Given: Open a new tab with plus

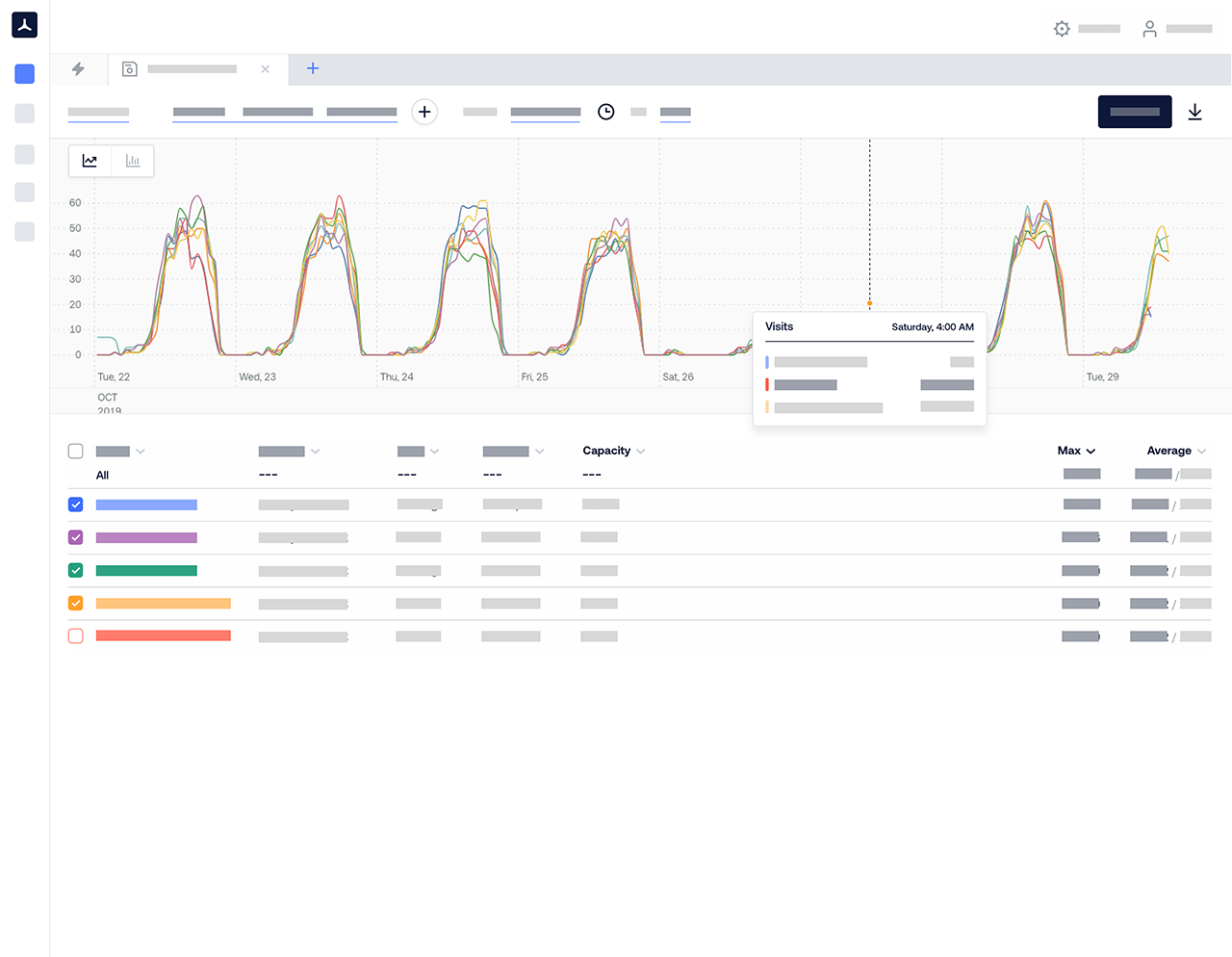Looking at the screenshot, I should click(x=313, y=69).
